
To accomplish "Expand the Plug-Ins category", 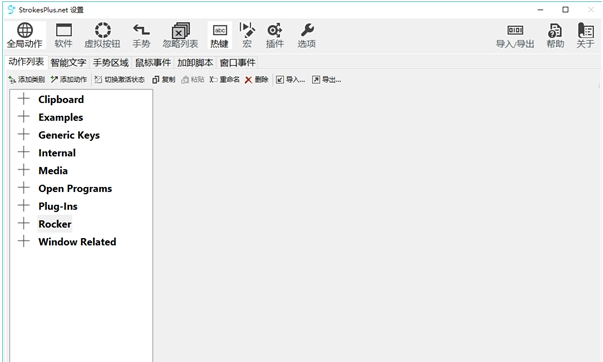I will point(23,205).
